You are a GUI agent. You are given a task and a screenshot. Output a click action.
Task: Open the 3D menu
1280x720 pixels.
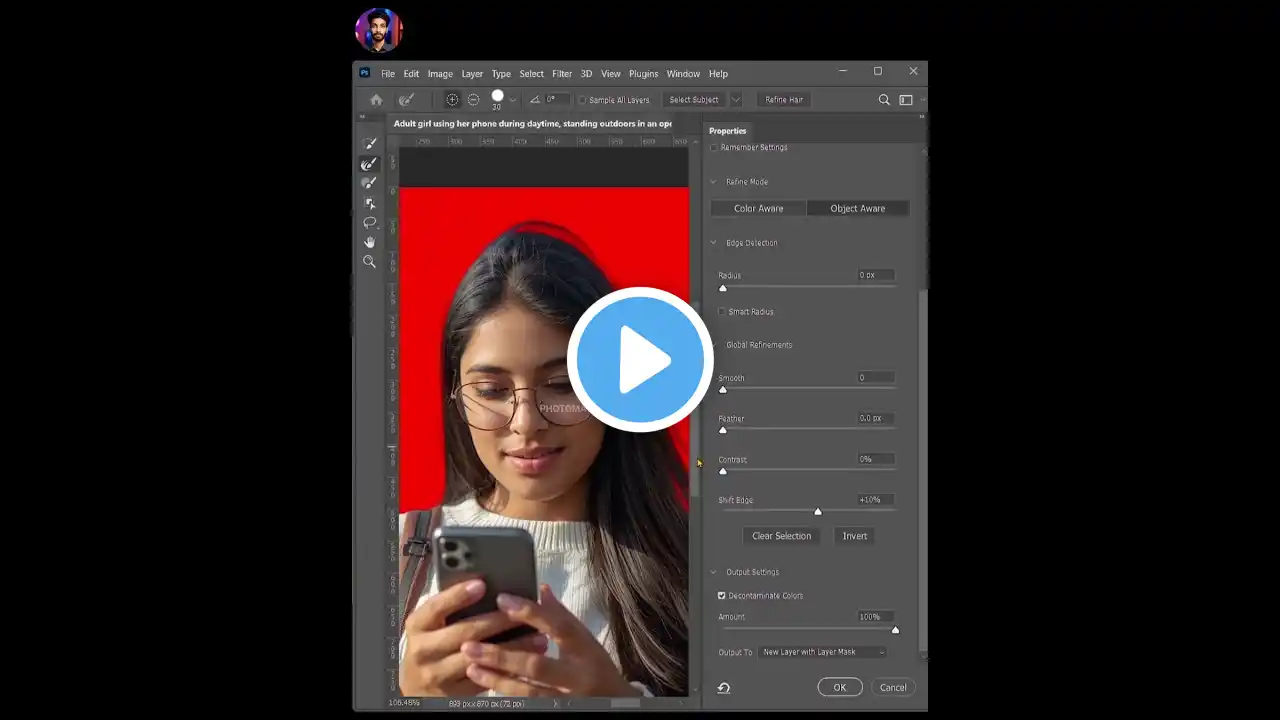tap(586, 74)
